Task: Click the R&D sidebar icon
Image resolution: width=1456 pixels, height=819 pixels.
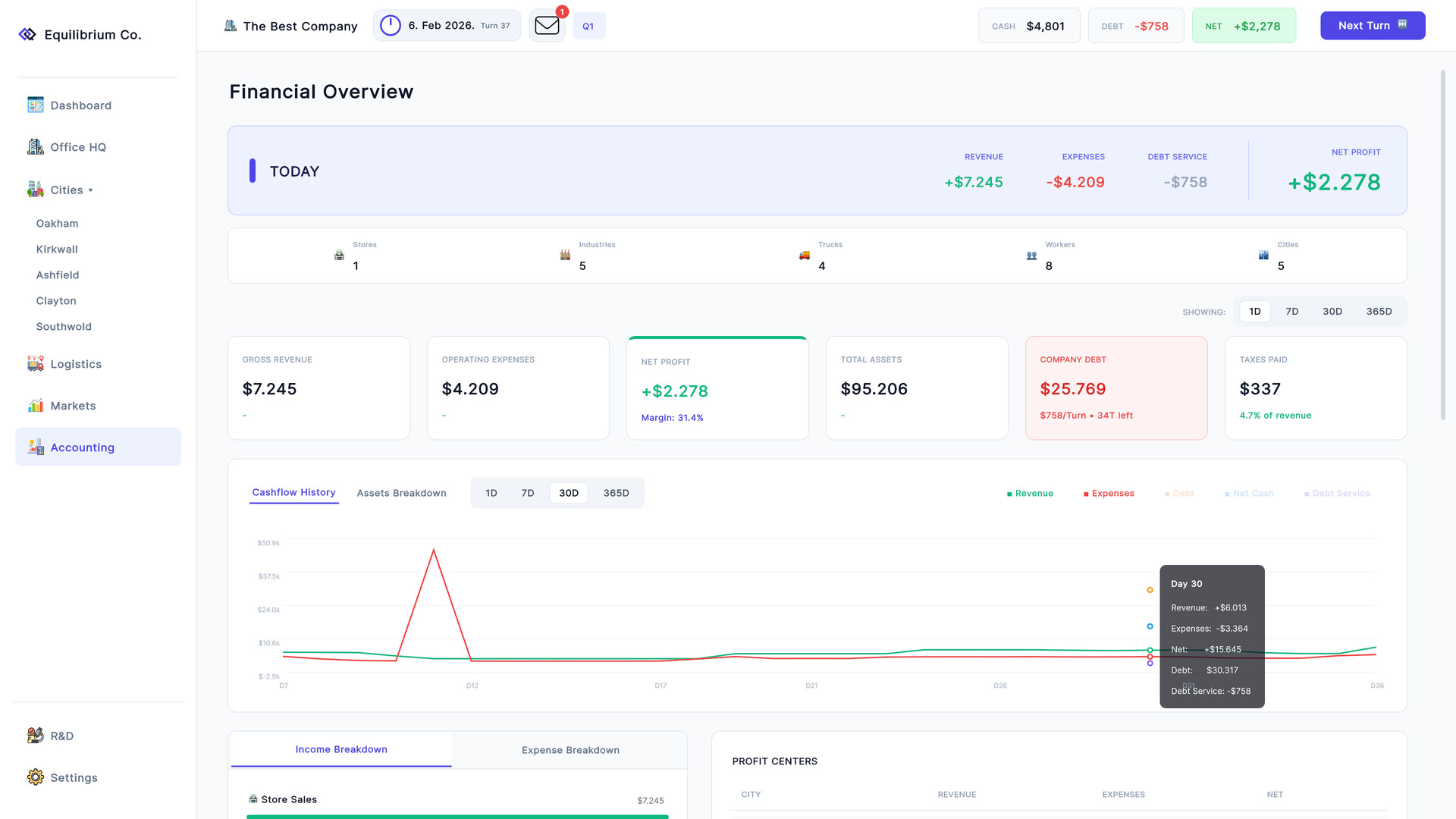Action: click(36, 735)
